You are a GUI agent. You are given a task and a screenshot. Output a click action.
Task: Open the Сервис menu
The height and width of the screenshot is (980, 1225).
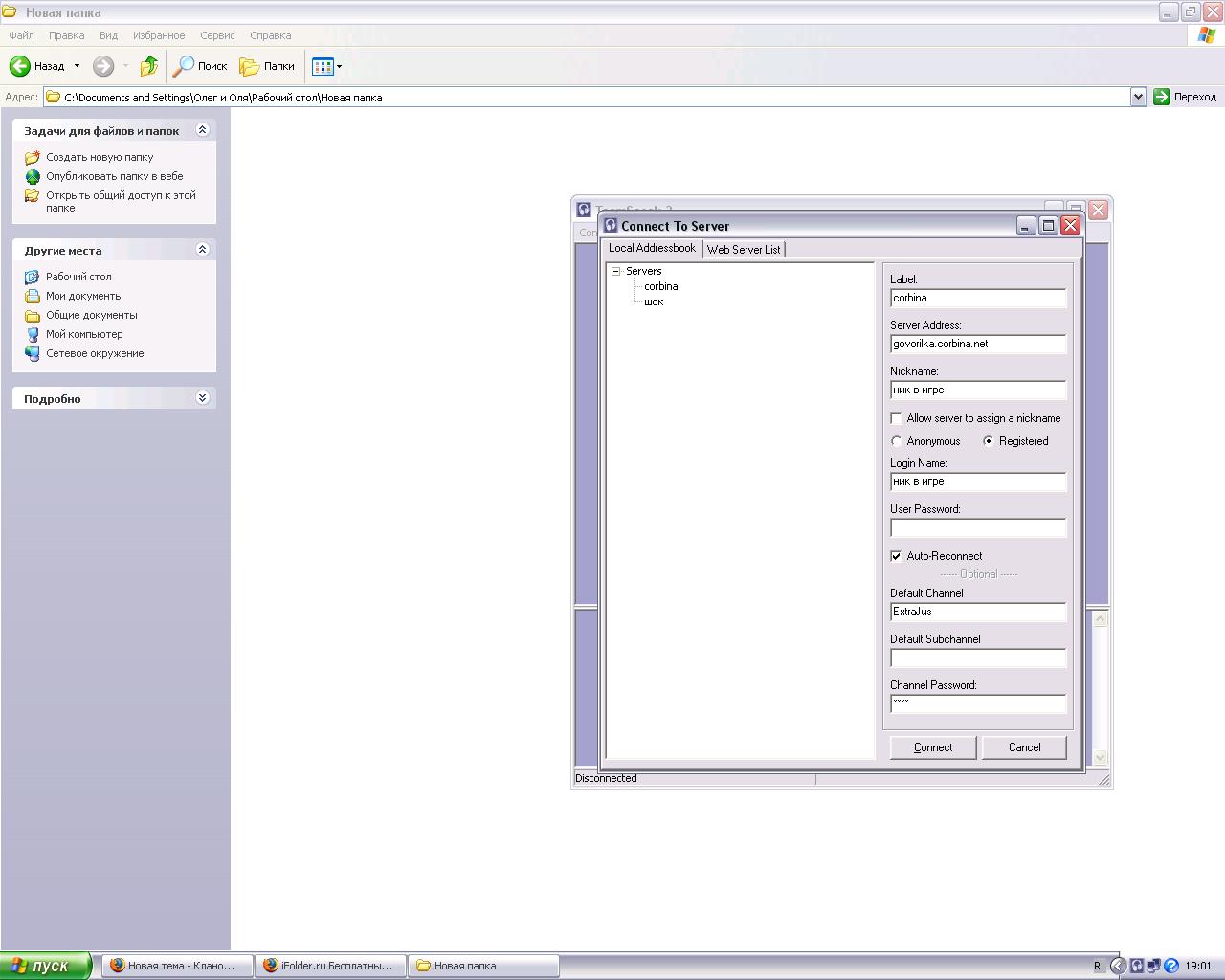pos(217,35)
